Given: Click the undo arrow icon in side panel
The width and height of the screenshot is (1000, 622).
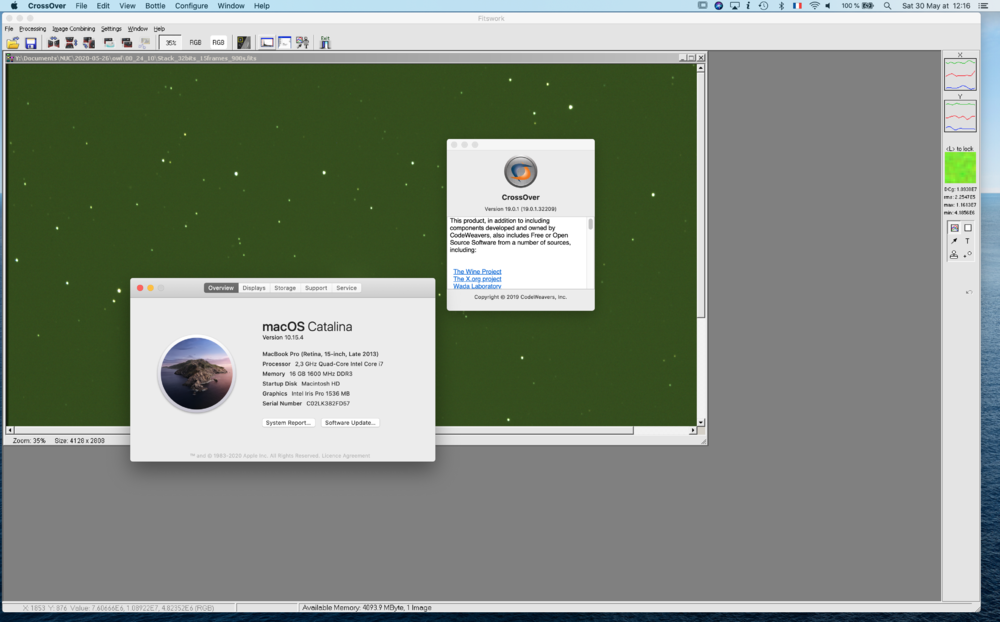Looking at the screenshot, I should pos(969,292).
